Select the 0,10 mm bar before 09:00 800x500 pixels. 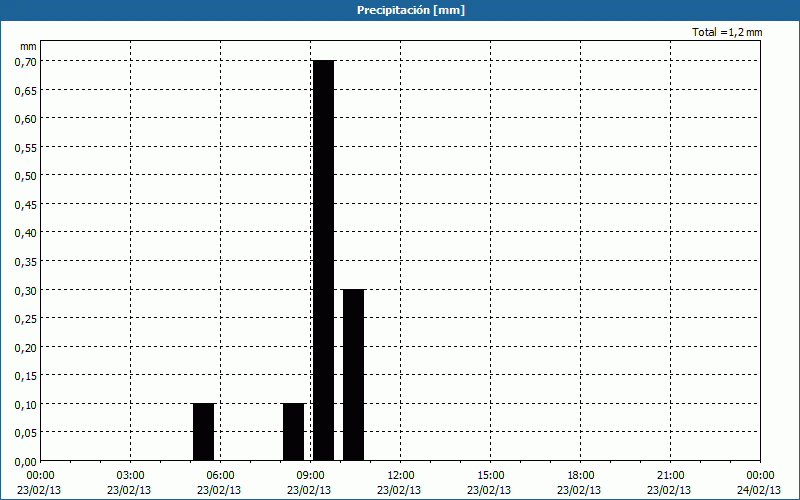pyautogui.click(x=293, y=432)
